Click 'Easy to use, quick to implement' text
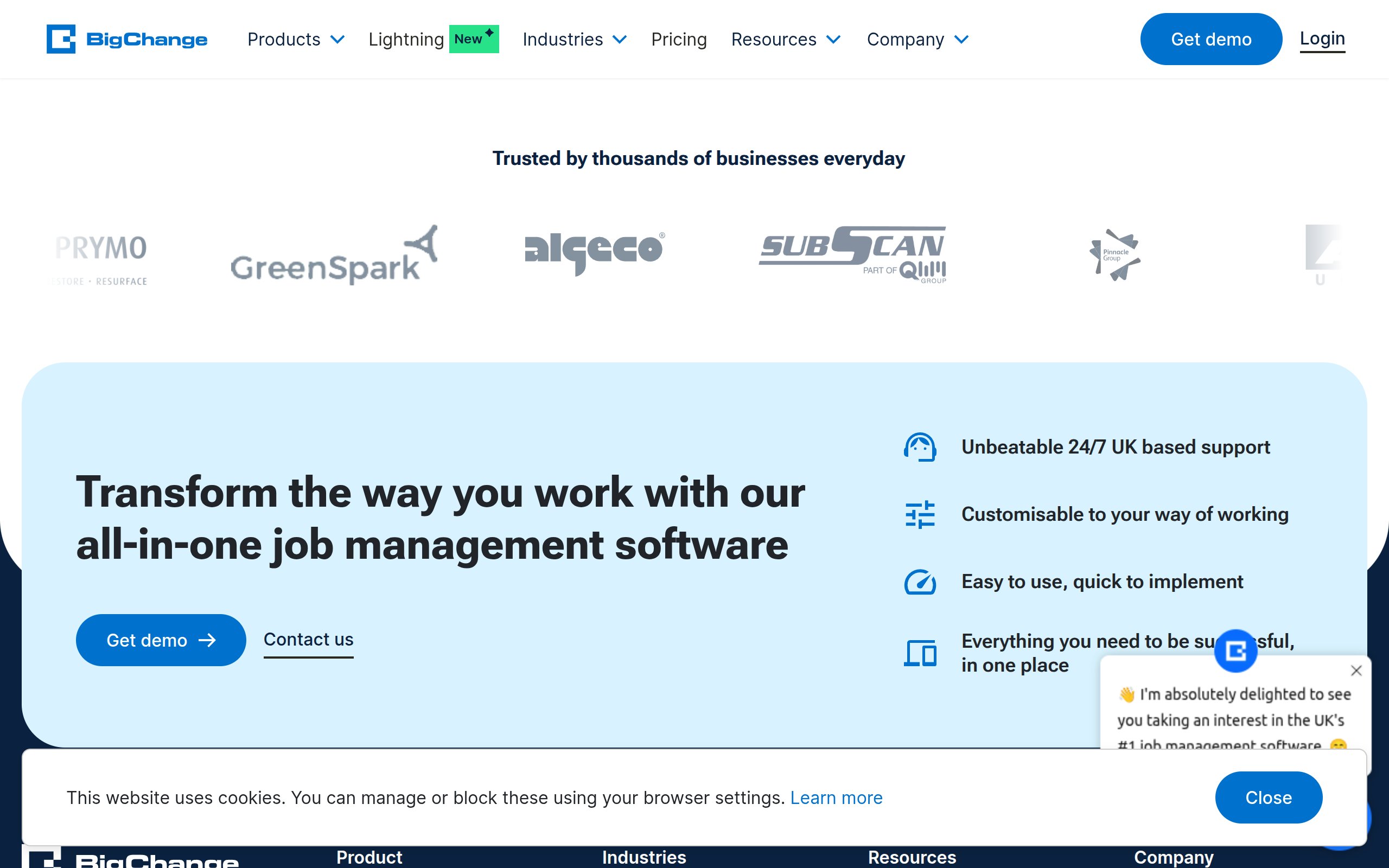Viewport: 1389px width, 868px height. coord(1102,582)
